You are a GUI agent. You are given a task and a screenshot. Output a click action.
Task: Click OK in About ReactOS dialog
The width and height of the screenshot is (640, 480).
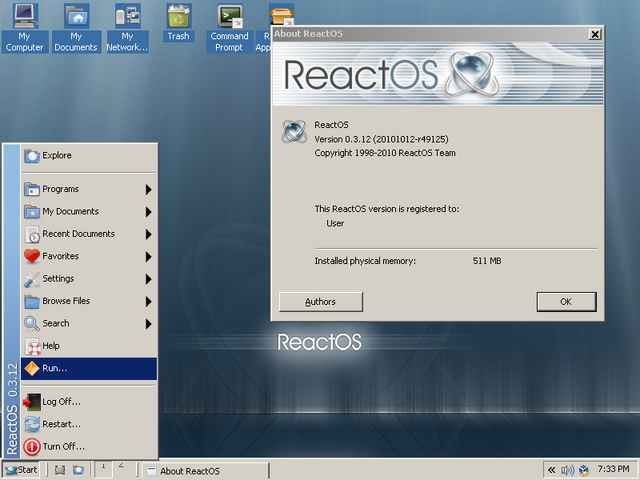(x=567, y=302)
